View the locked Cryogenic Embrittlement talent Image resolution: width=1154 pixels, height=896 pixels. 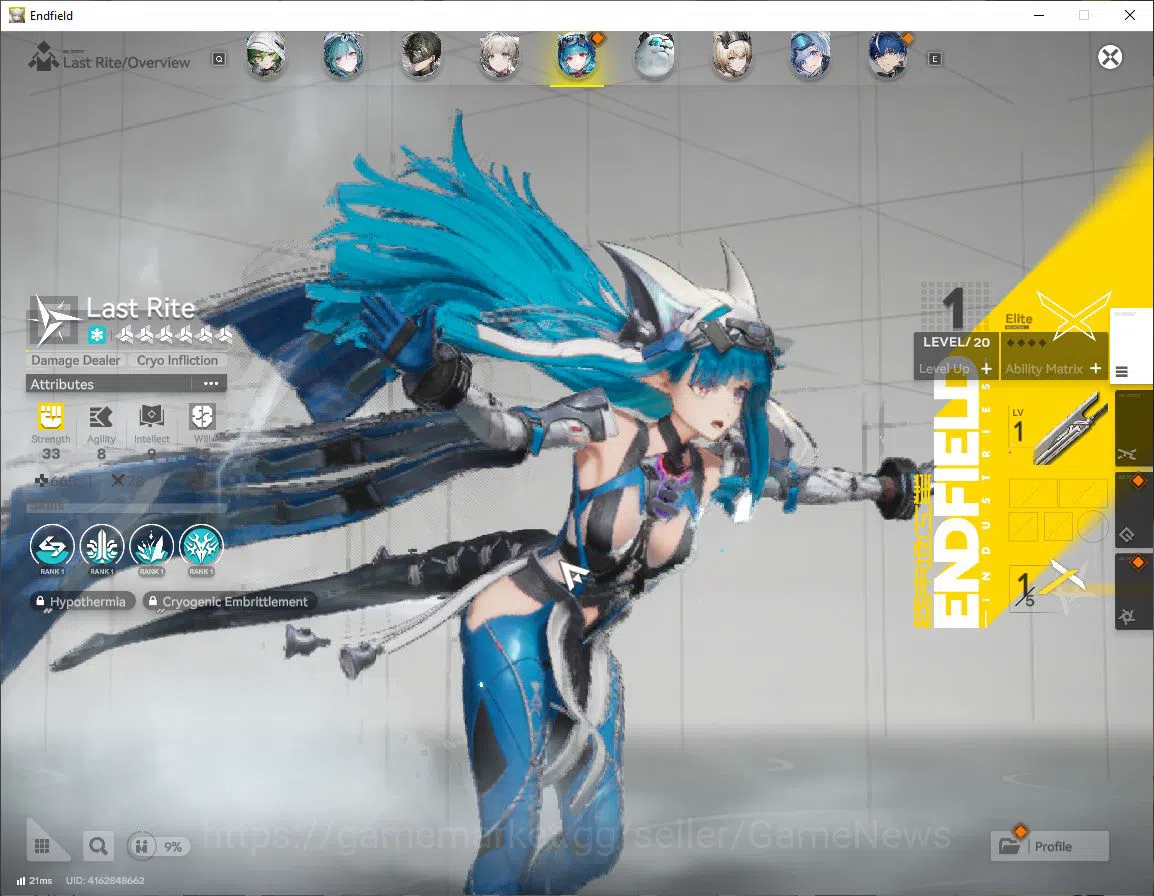click(x=229, y=602)
